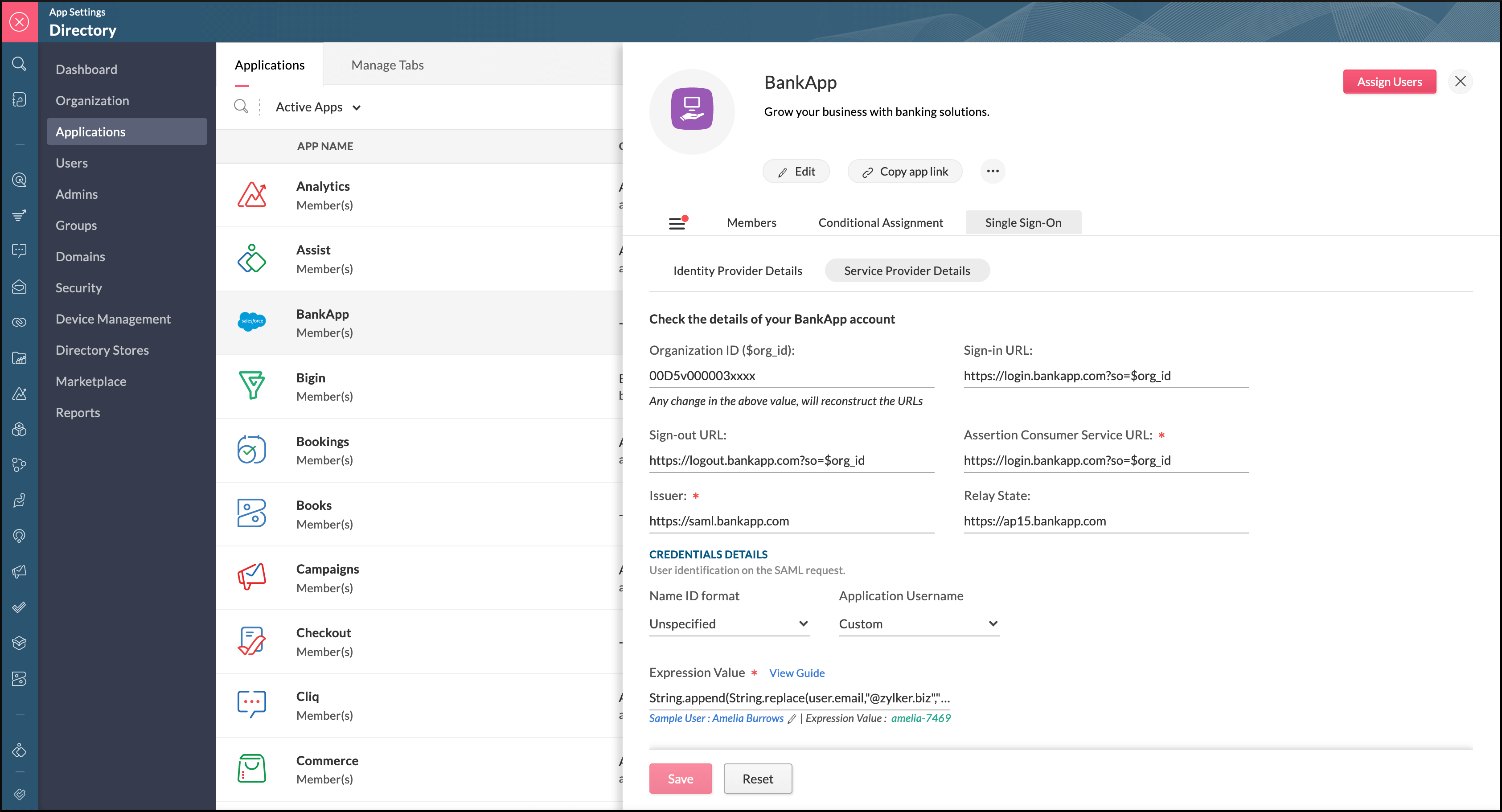Viewport: 1502px width, 812px height.
Task: Click the three-dot more options menu
Action: pyautogui.click(x=993, y=171)
